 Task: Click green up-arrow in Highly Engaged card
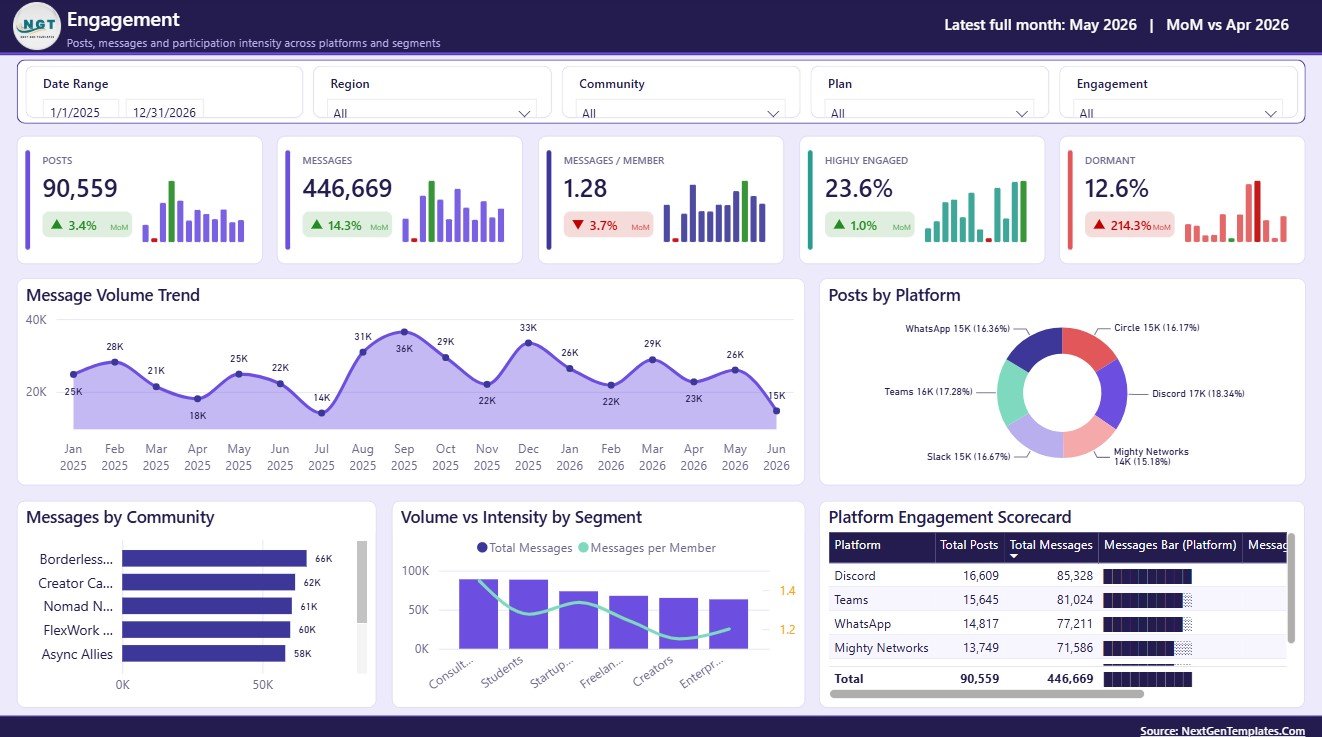click(x=839, y=225)
